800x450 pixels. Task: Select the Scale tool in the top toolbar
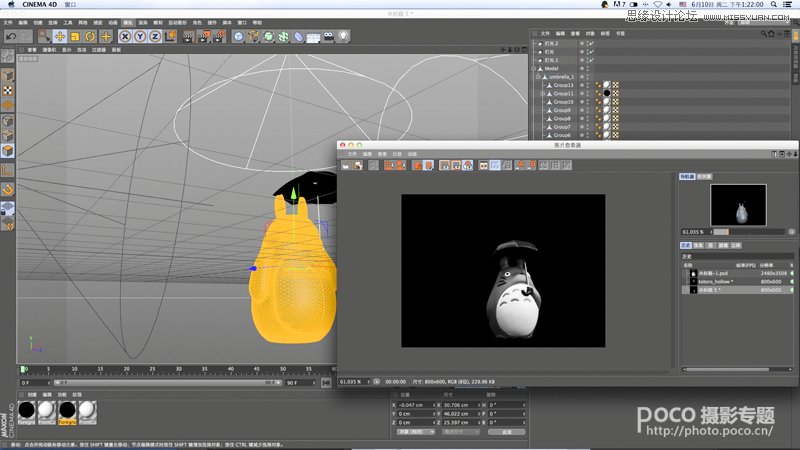[75, 36]
